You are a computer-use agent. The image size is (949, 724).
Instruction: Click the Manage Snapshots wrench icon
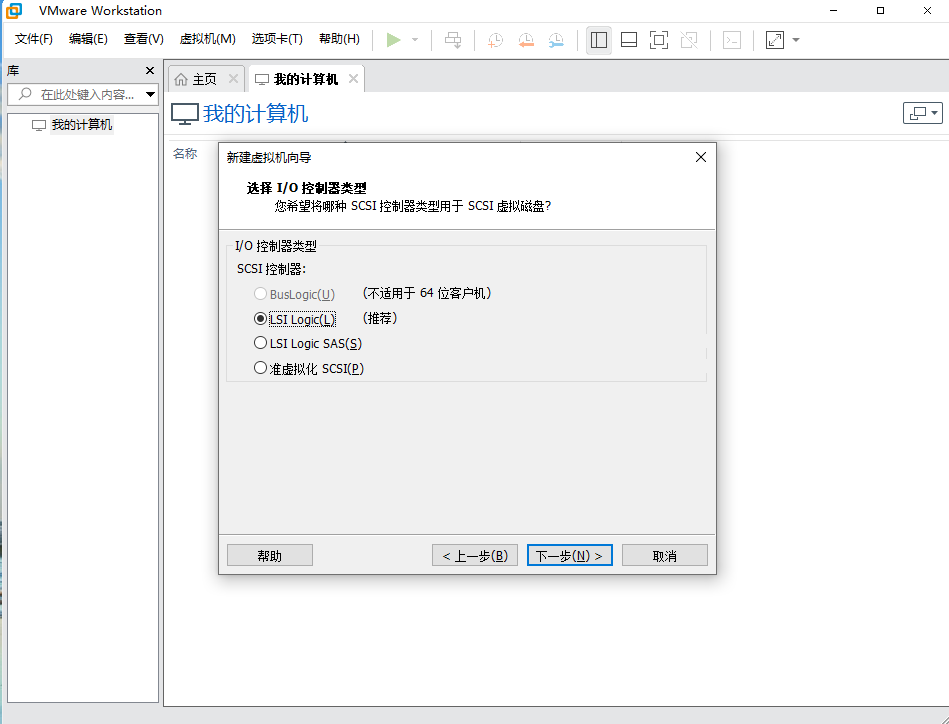click(556, 40)
